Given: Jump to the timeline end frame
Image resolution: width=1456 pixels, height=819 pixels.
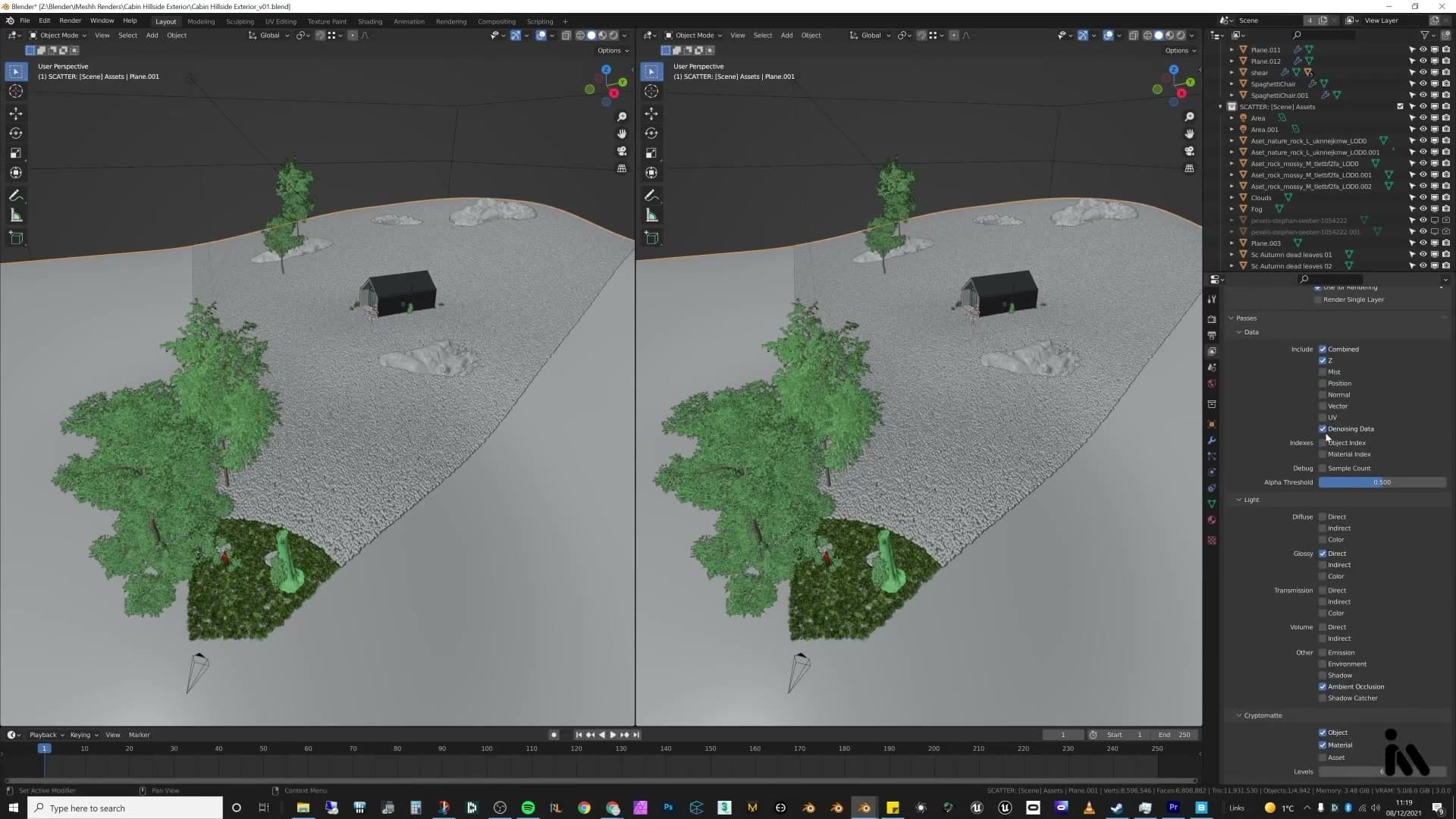Looking at the screenshot, I should pyautogui.click(x=636, y=735).
